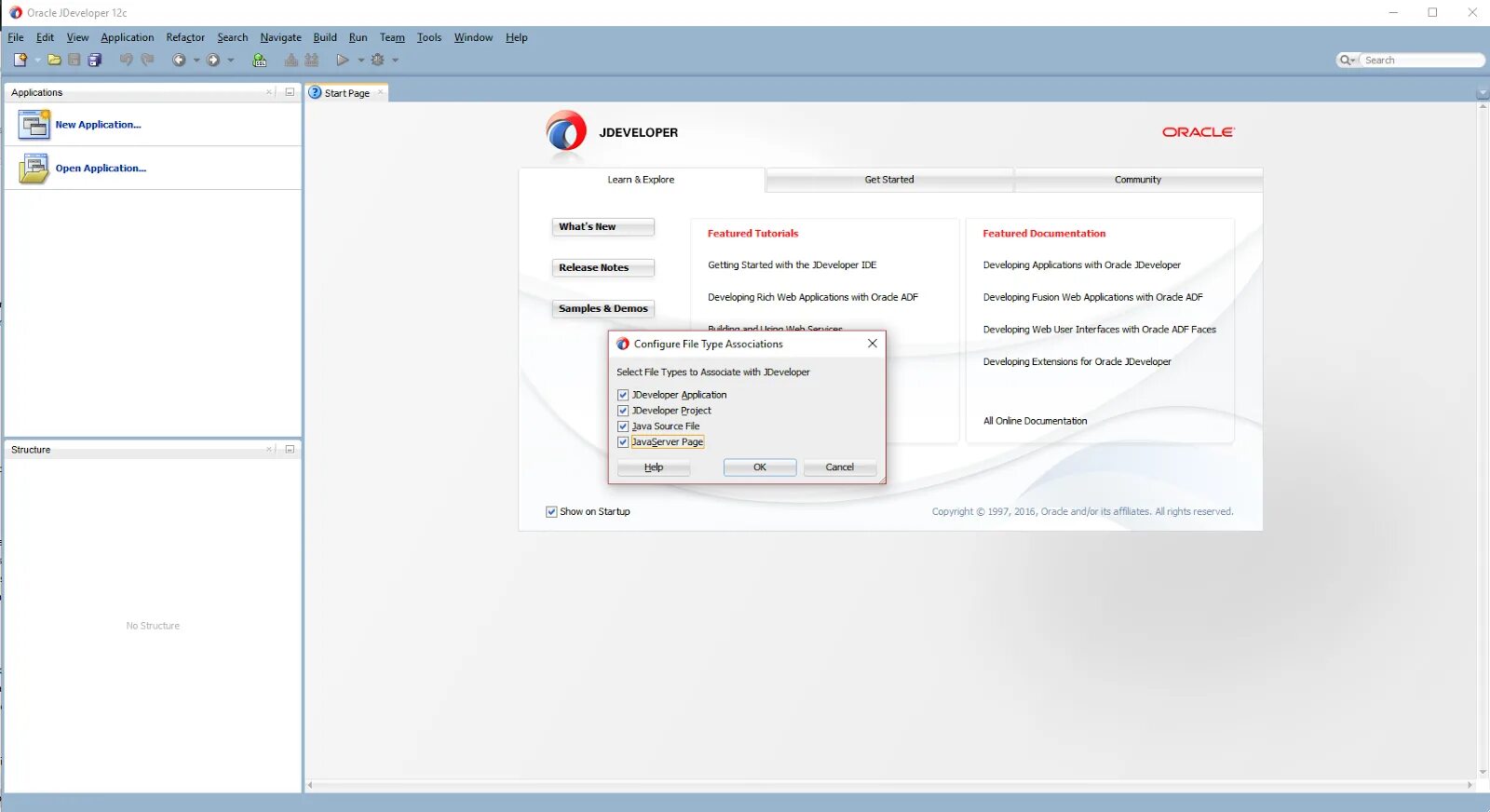Open Developing Extensions for Oracle JDeveloper link
The height and width of the screenshot is (812, 1490).
point(1077,362)
